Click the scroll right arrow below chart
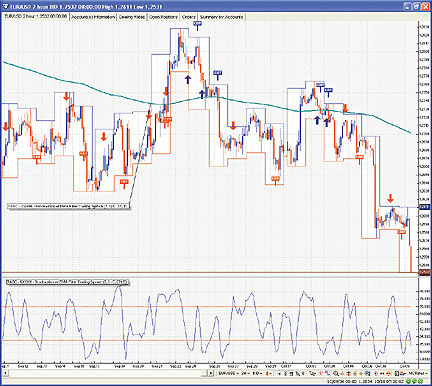 click(x=211, y=373)
